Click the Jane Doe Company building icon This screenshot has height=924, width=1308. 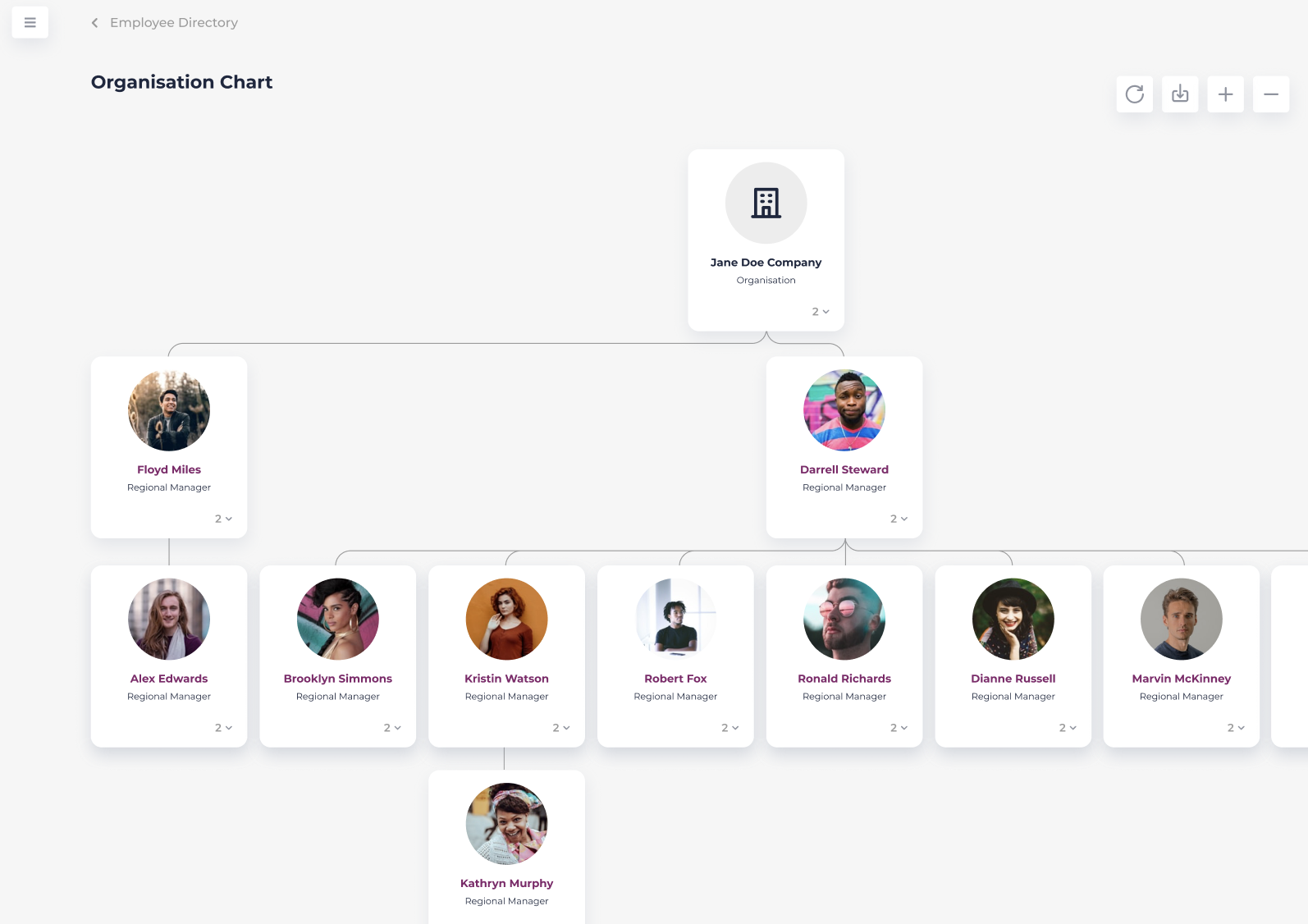(x=766, y=203)
